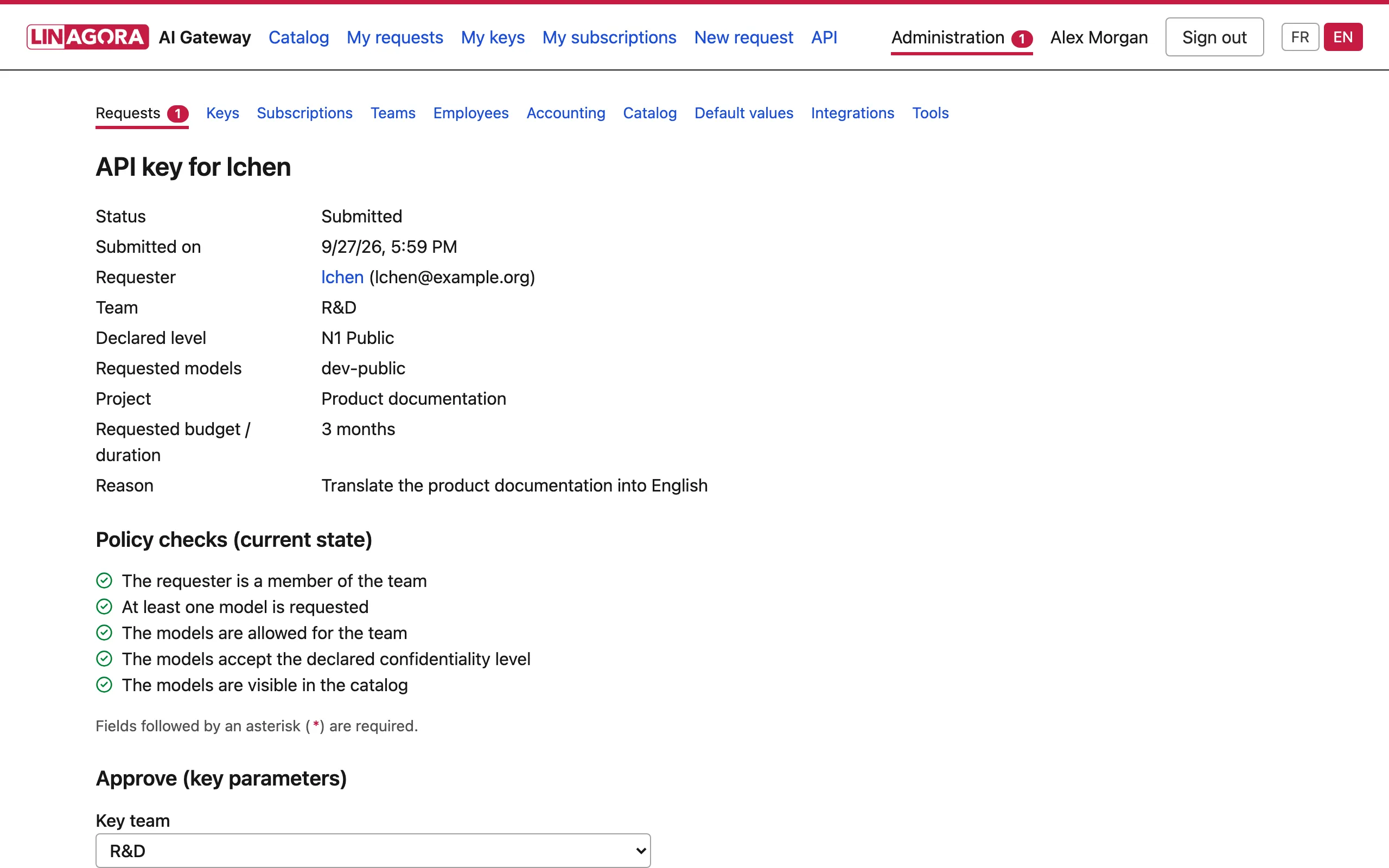Go to My requests

pyautogui.click(x=395, y=37)
